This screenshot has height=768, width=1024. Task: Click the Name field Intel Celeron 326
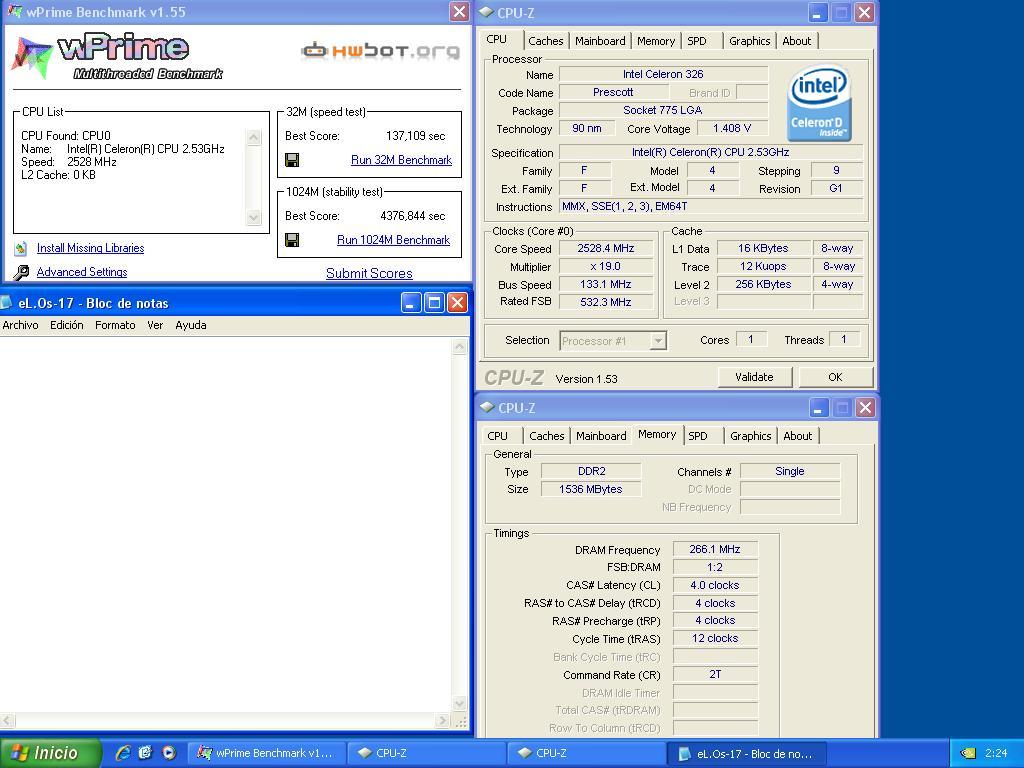coord(663,74)
